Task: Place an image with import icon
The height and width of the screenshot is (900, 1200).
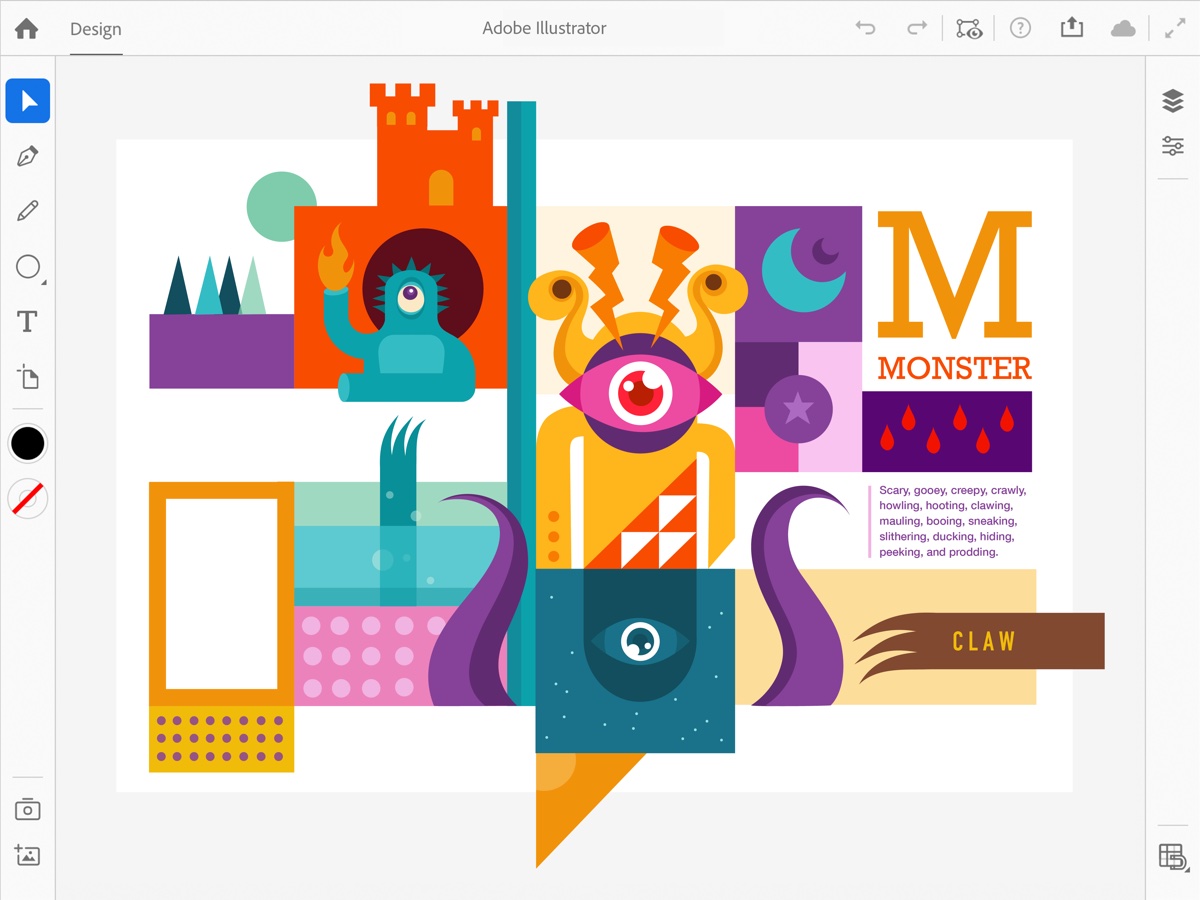Action: (27, 855)
